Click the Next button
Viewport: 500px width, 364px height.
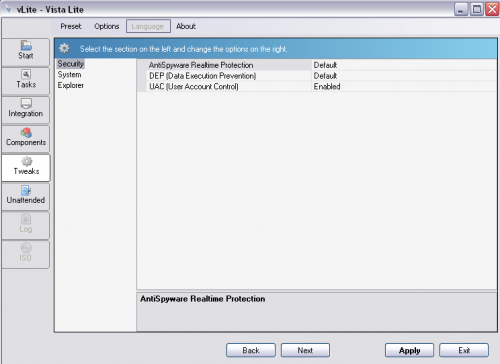(305, 350)
